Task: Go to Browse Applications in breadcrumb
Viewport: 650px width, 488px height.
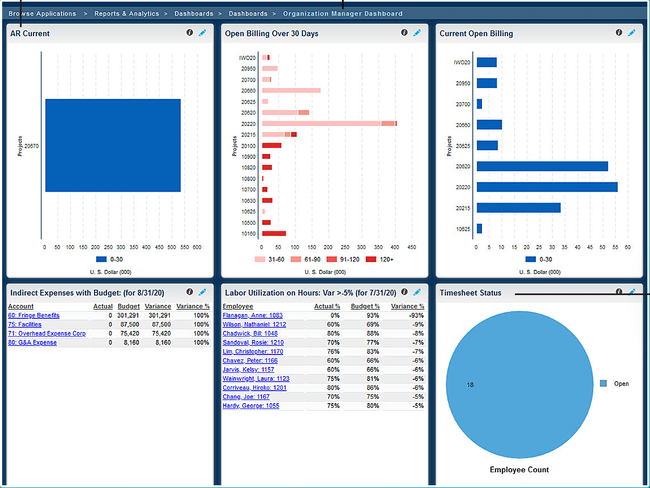Action: [42, 14]
